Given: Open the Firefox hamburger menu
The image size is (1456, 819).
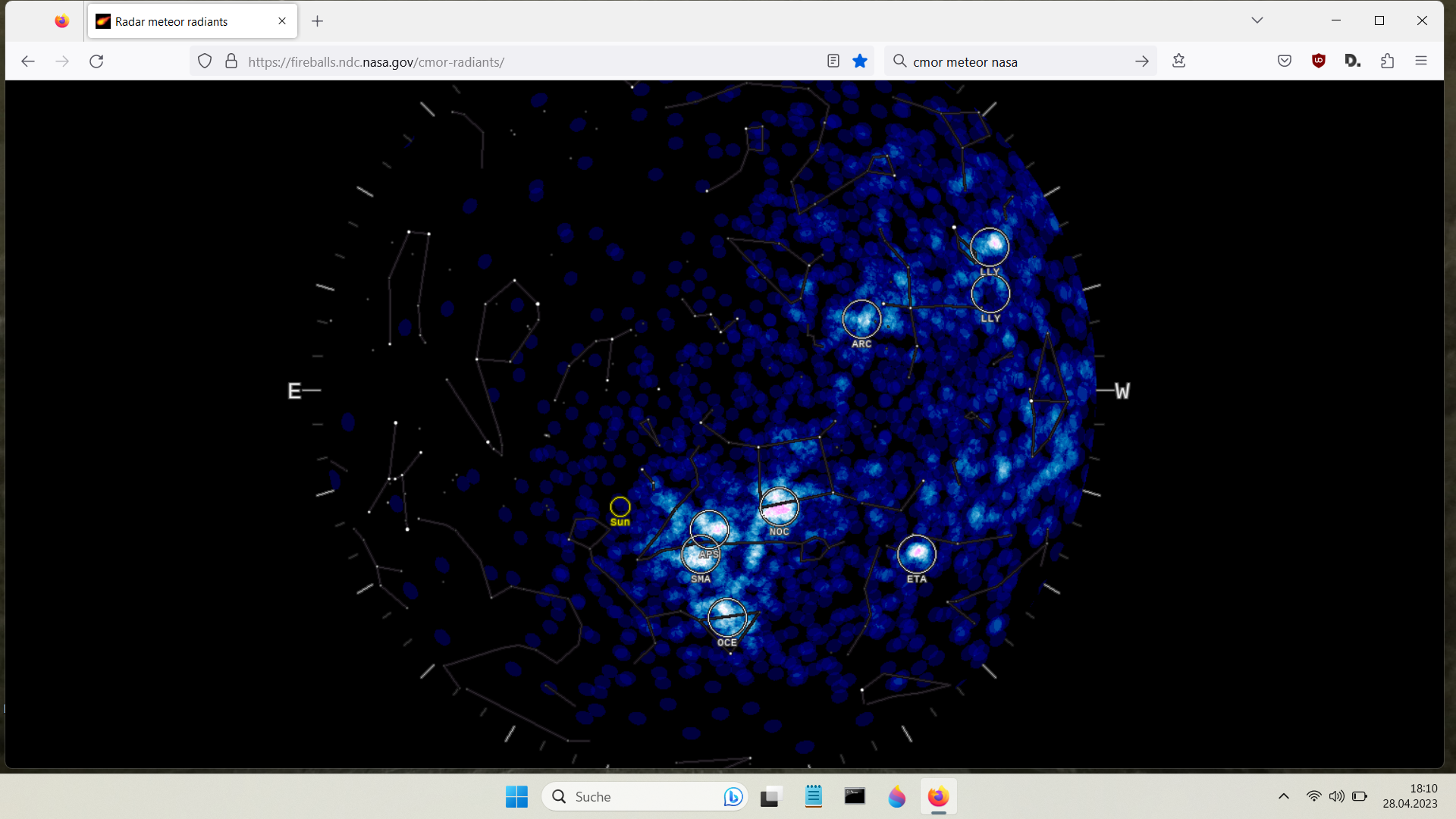Looking at the screenshot, I should click(x=1421, y=61).
